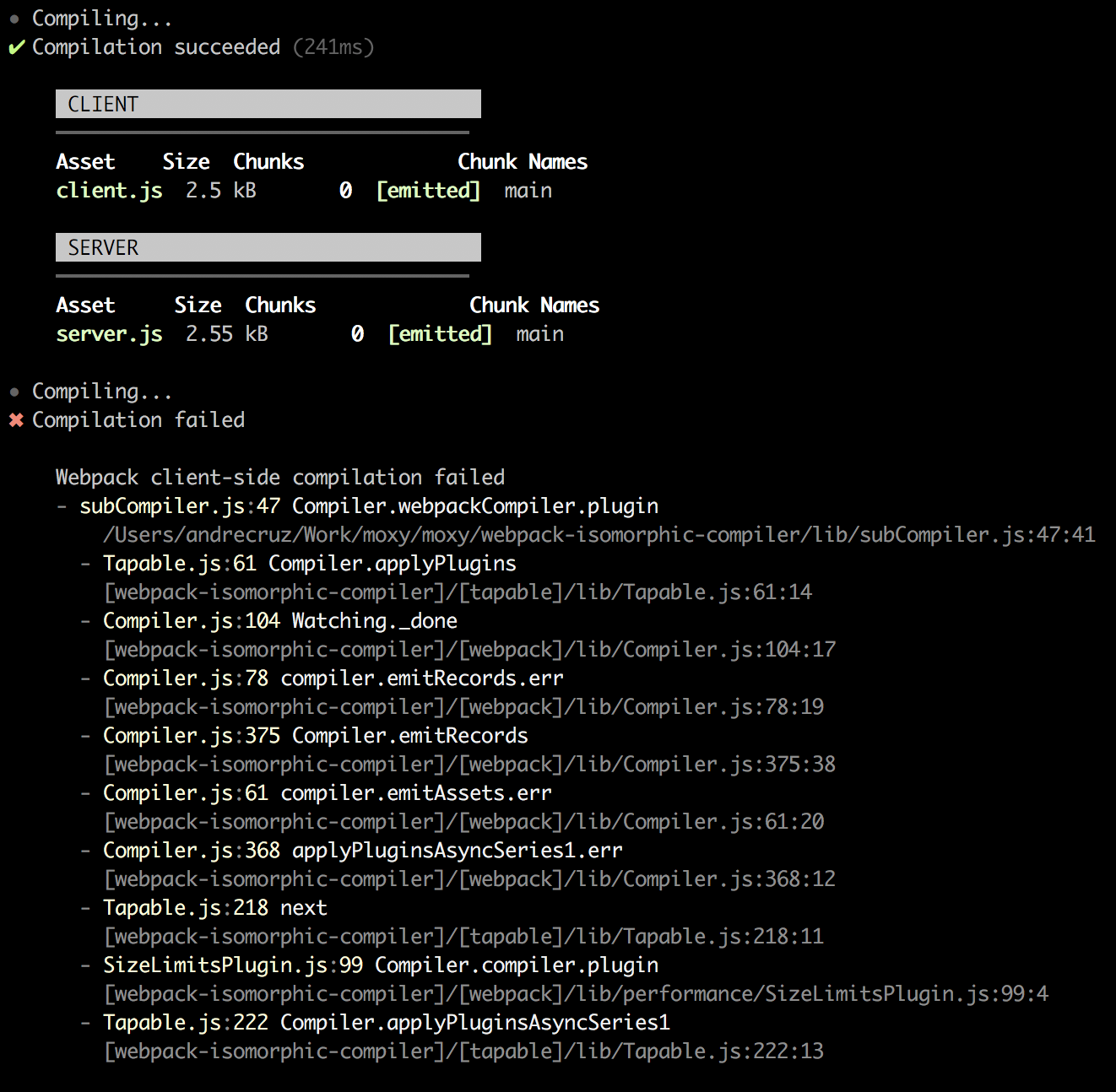Screen dimensions: 1116x1092
Task: Click the first 'Compiling...' line at top
Action: [x=102, y=19]
